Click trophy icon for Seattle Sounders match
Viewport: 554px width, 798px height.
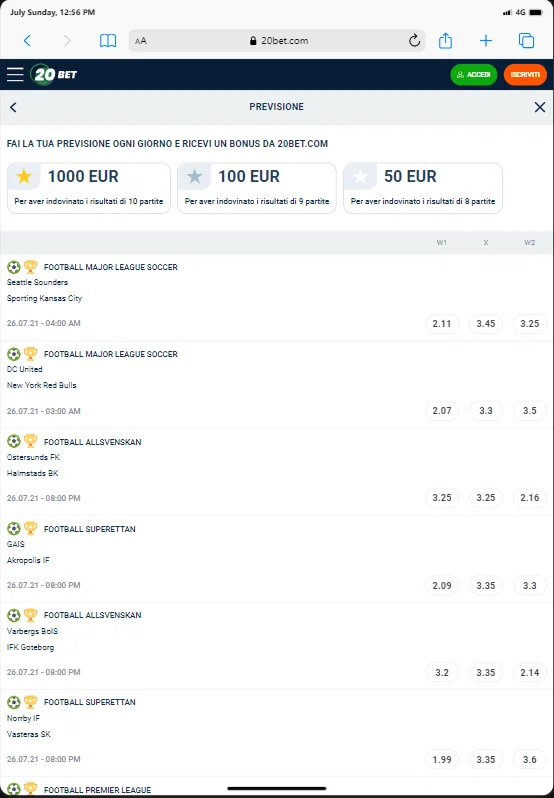pyautogui.click(x=31, y=267)
